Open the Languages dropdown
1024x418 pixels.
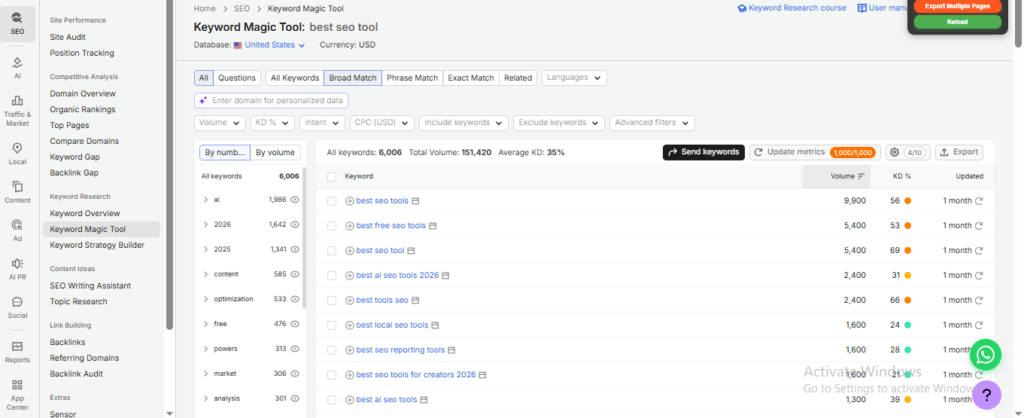[x=574, y=78]
